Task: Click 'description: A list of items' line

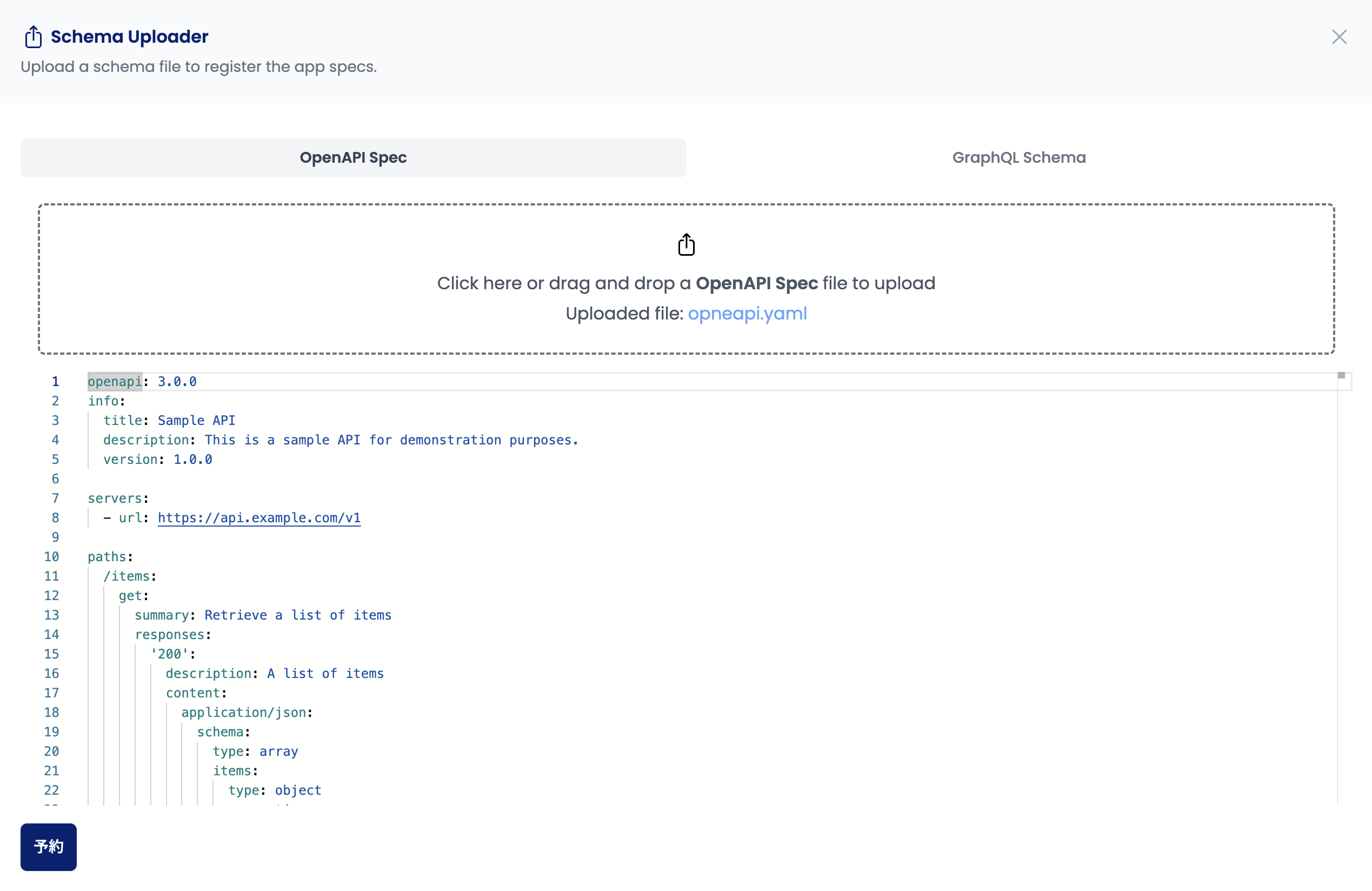Action: (x=275, y=674)
